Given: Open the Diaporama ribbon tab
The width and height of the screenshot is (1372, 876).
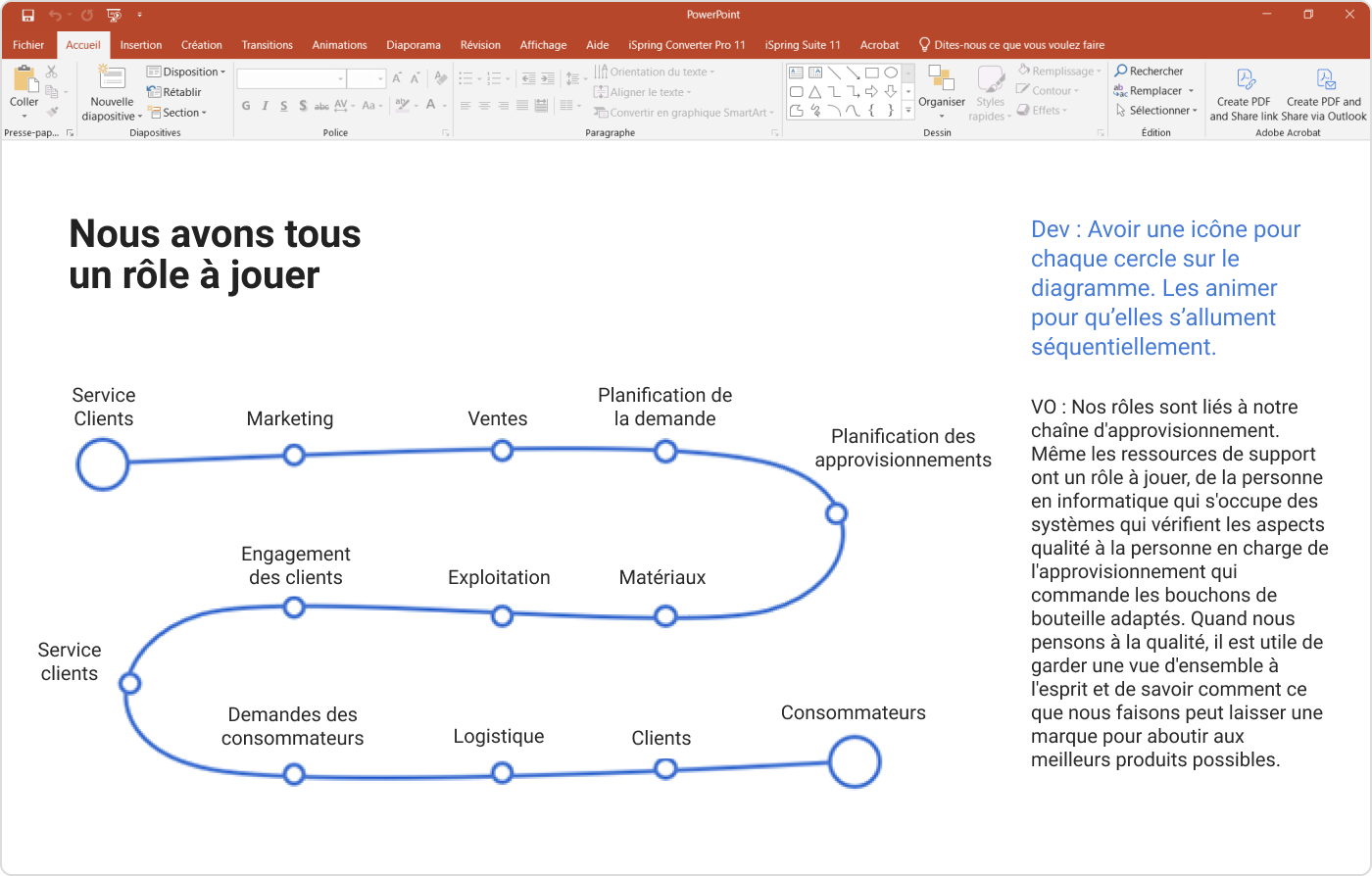Looking at the screenshot, I should (414, 44).
